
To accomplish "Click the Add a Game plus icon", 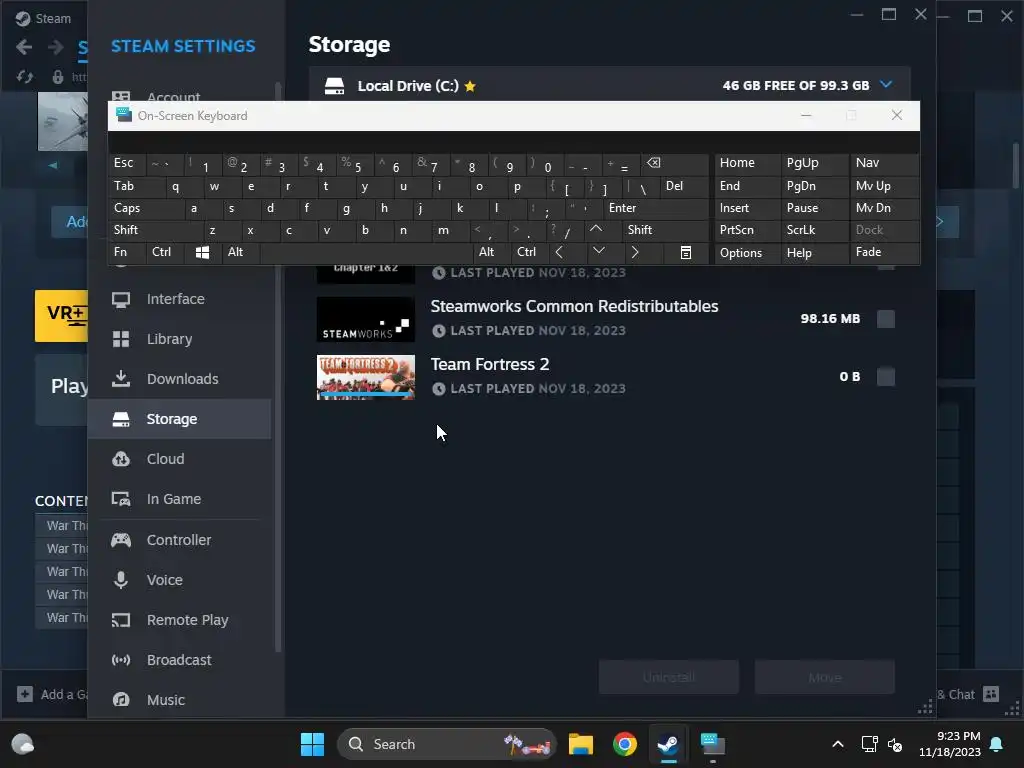I will (x=25, y=694).
